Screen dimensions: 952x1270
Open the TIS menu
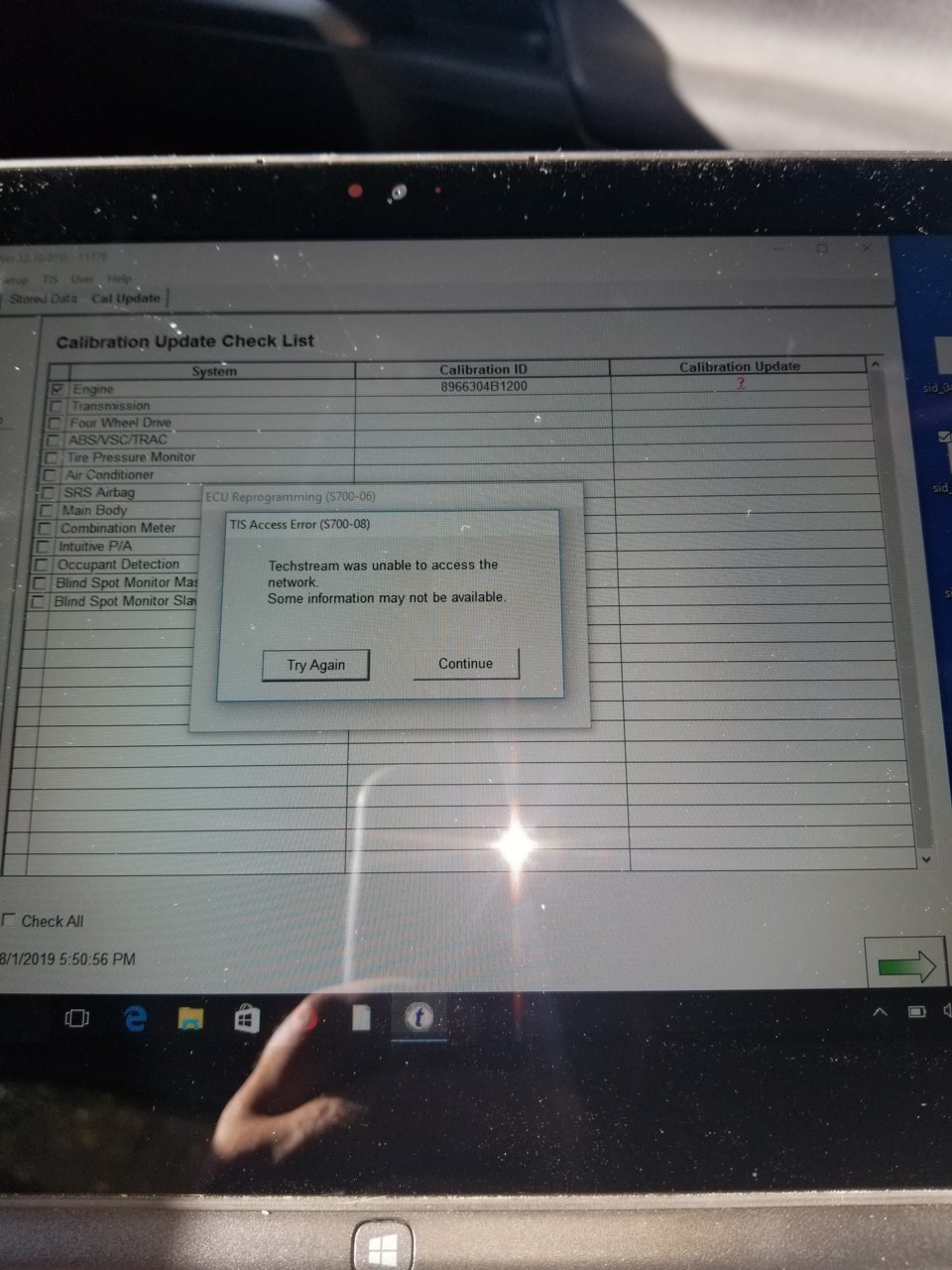point(50,280)
